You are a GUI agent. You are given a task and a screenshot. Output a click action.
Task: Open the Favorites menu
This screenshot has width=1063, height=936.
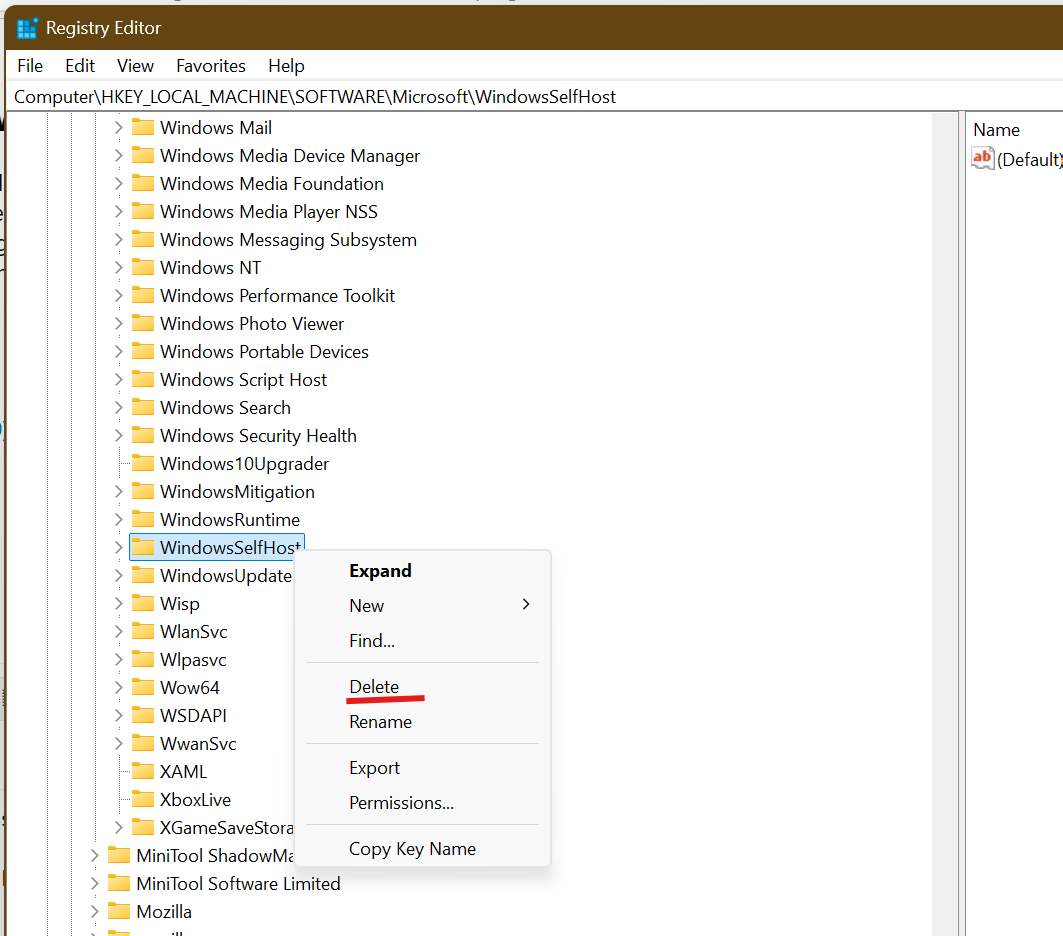(x=211, y=66)
